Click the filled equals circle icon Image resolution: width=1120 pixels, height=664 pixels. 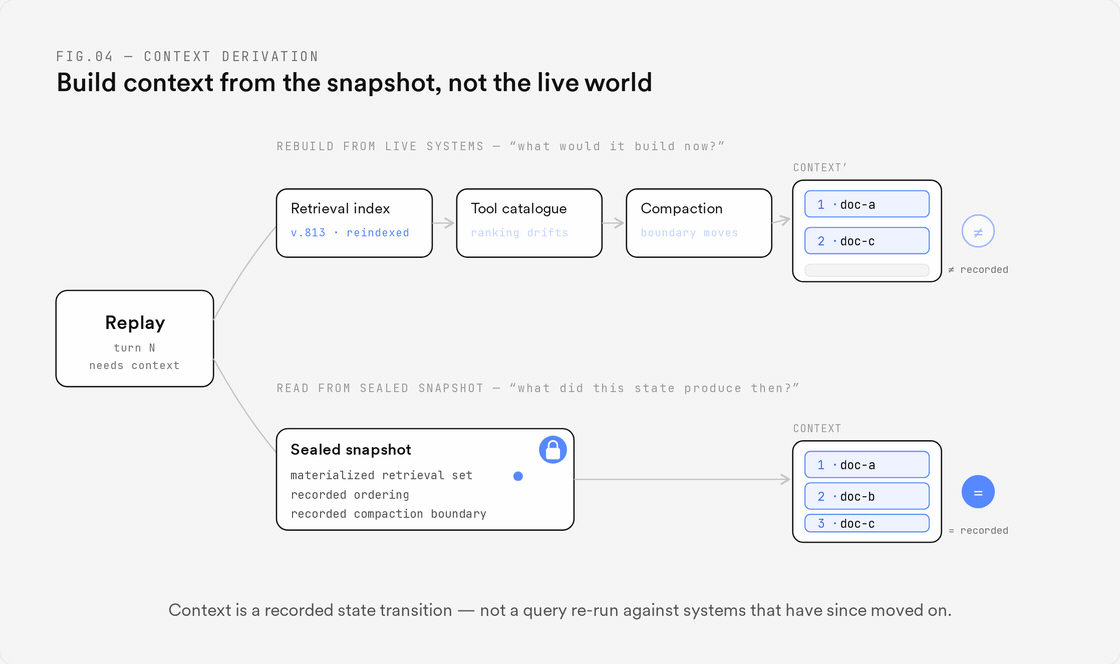click(978, 492)
